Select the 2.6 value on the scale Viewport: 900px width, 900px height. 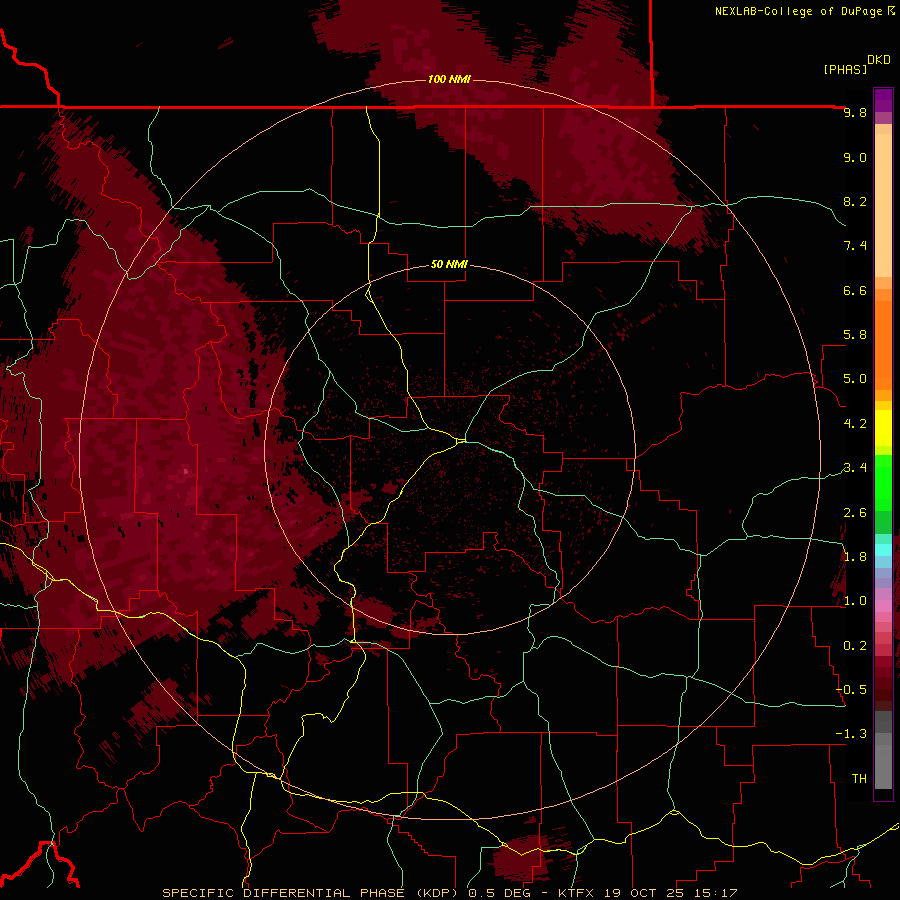point(855,513)
